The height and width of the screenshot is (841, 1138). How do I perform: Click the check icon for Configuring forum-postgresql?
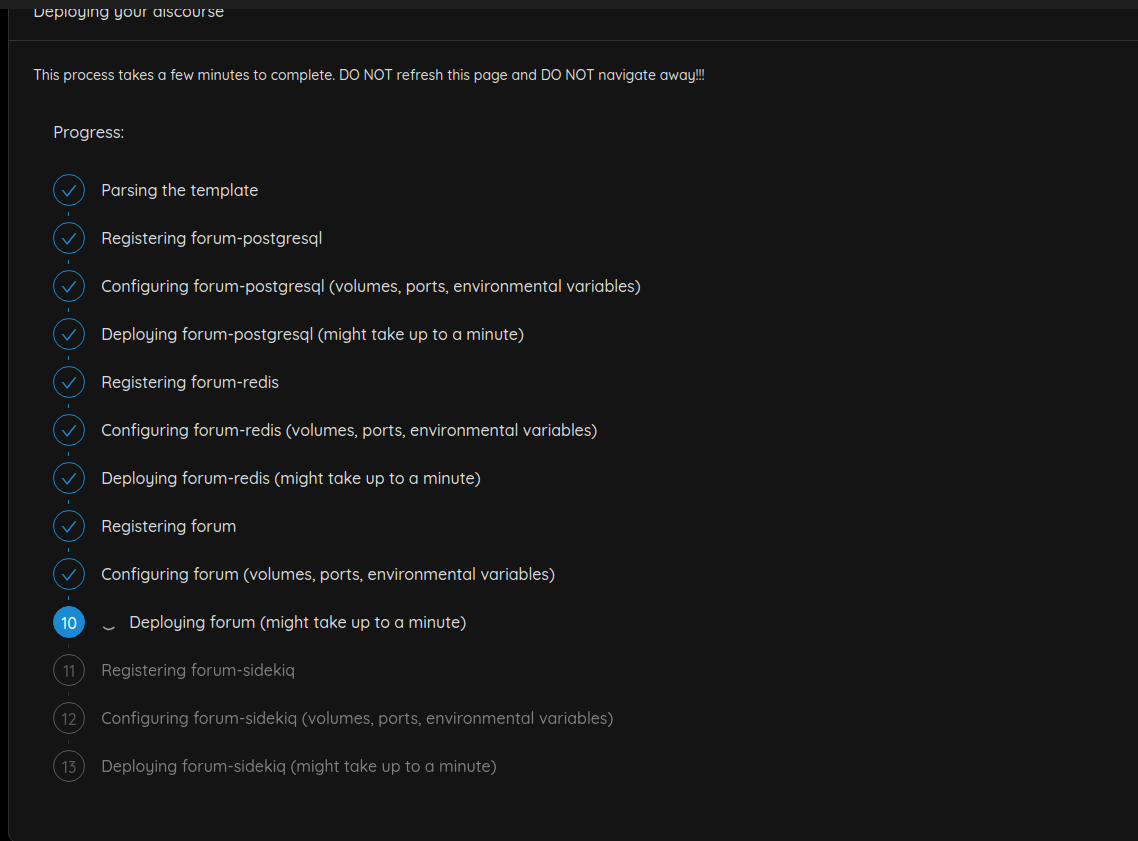[69, 286]
